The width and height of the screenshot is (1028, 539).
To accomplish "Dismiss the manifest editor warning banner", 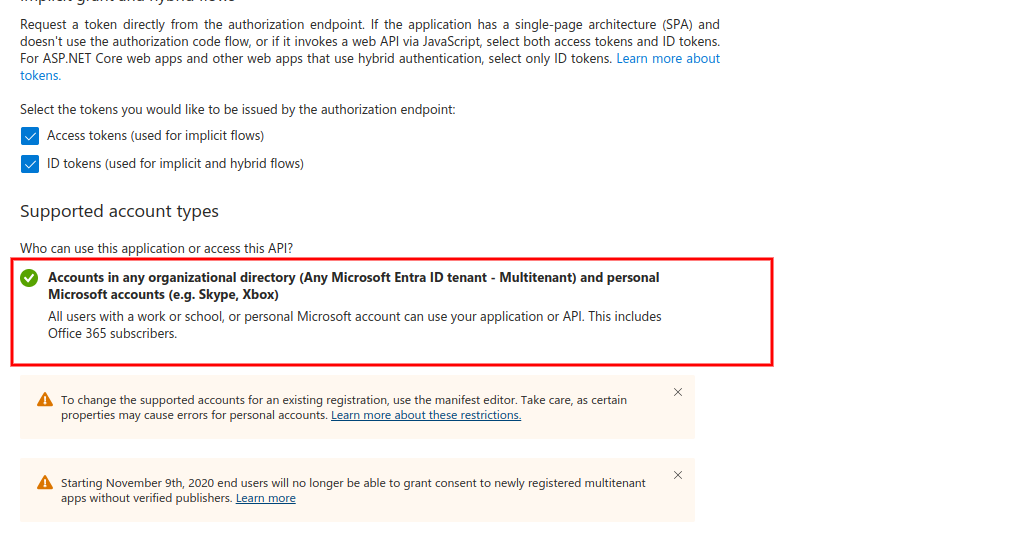I will click(x=678, y=392).
